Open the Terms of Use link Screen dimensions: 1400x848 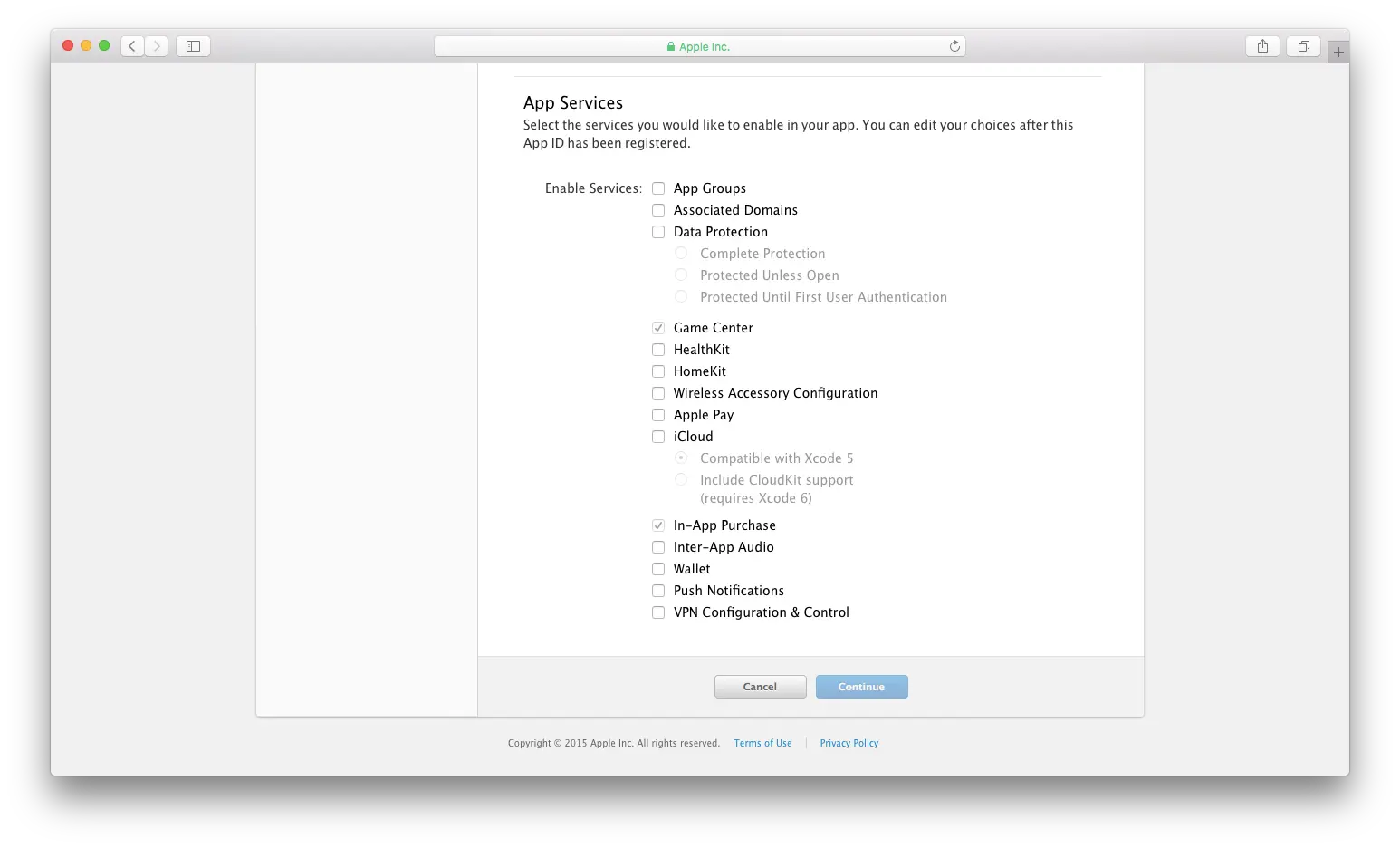pos(762,743)
